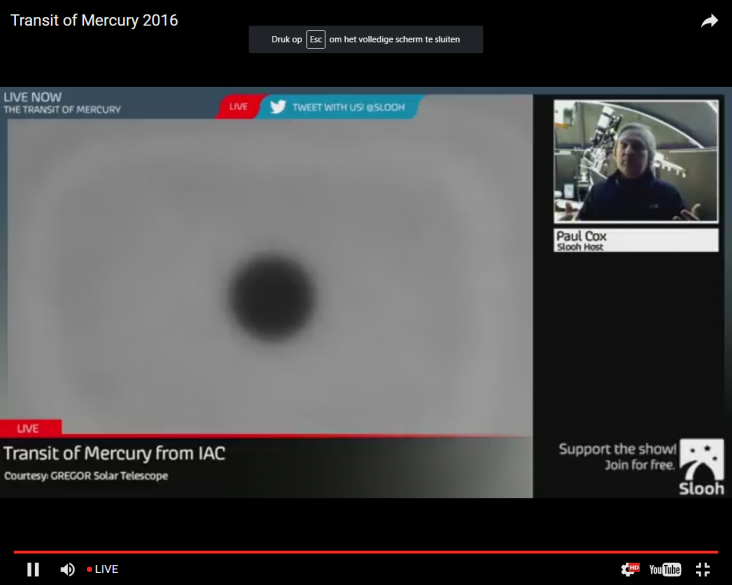The width and height of the screenshot is (732, 585).
Task: Exit full screen mode
Action: pos(703,569)
